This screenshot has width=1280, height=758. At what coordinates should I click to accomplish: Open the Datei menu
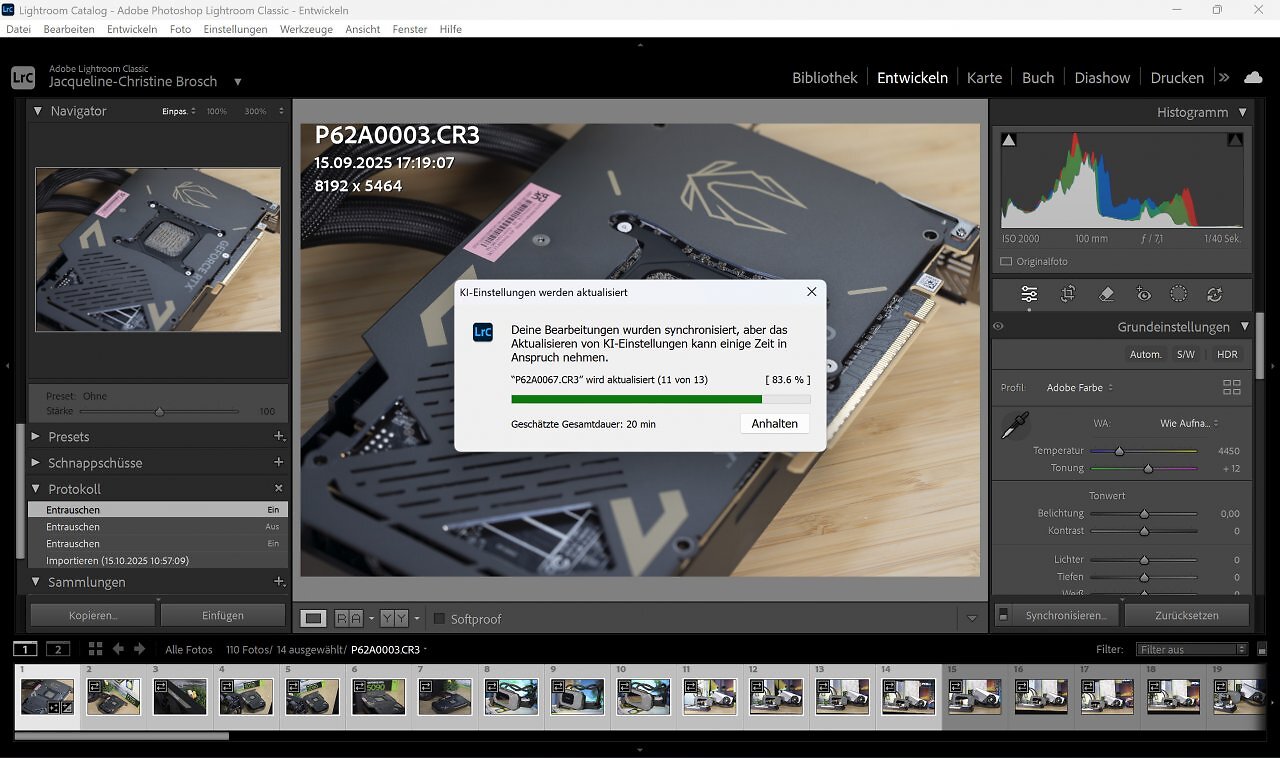click(18, 29)
